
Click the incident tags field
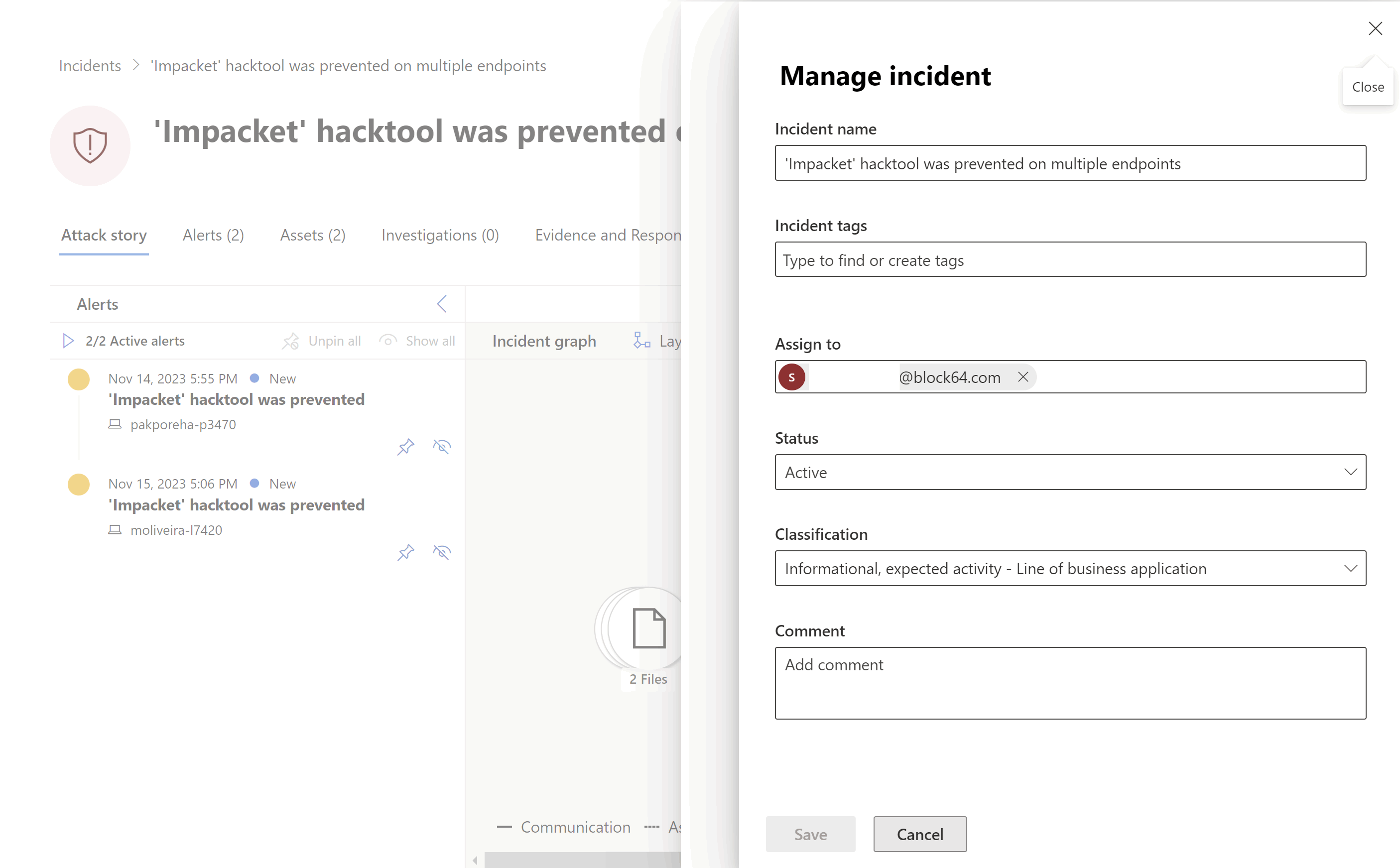tap(1070, 260)
